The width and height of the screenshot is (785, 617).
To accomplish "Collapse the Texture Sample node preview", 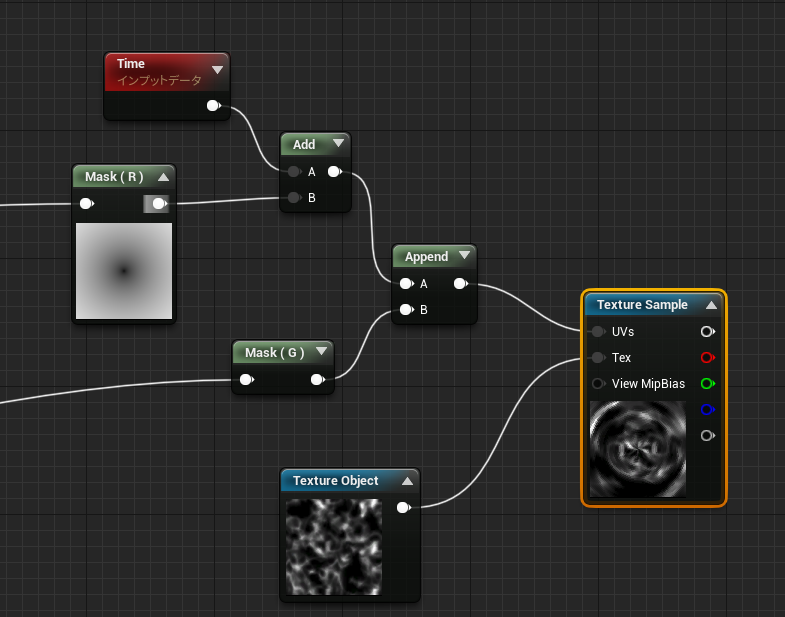I will coord(711,305).
